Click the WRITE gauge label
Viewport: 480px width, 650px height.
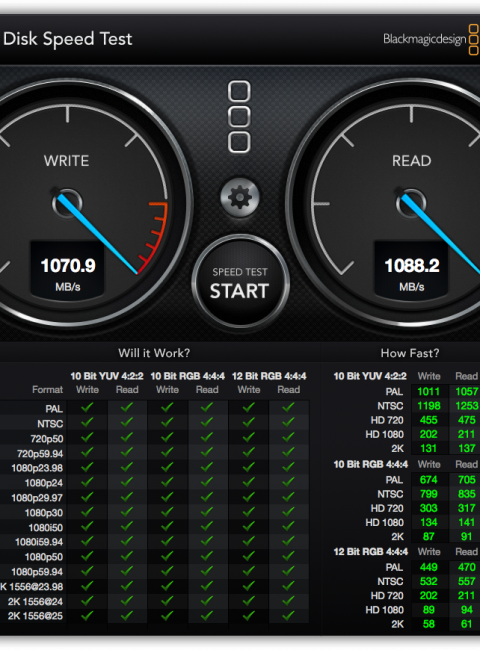(67, 161)
